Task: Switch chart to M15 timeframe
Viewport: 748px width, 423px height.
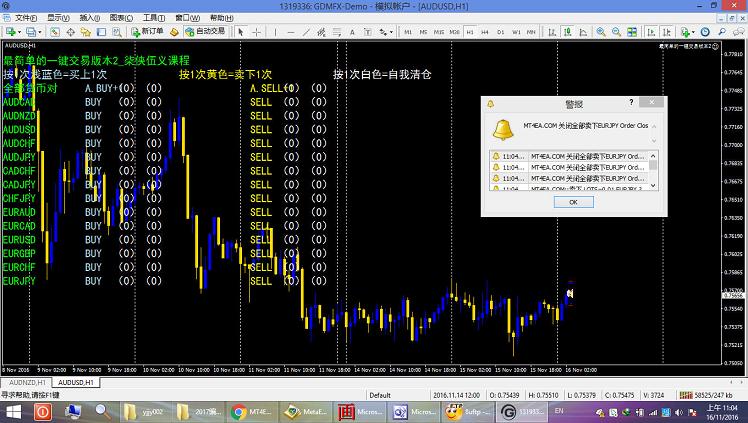Action: pyautogui.click(x=439, y=32)
